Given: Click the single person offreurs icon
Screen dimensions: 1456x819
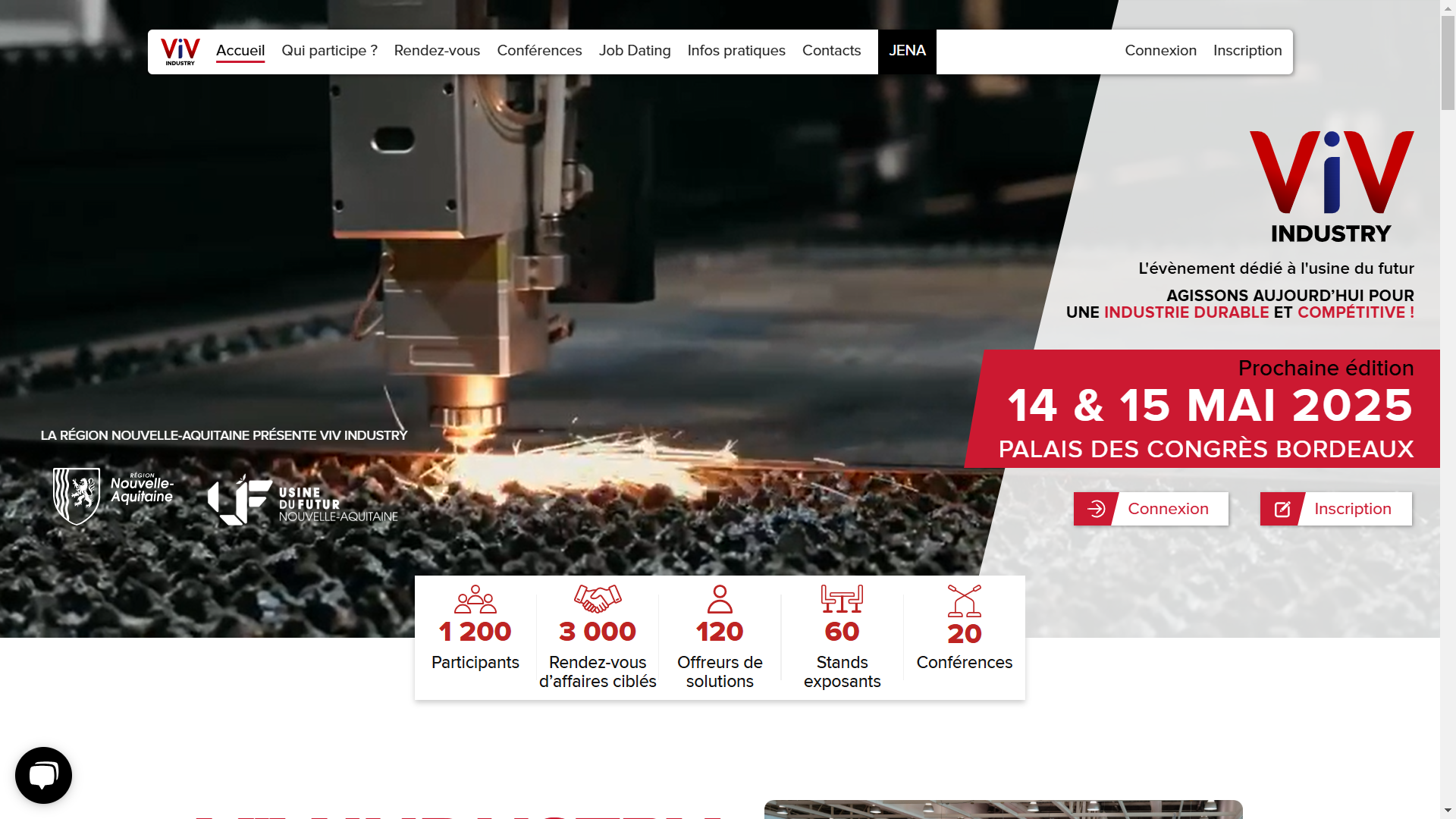Looking at the screenshot, I should (x=720, y=599).
